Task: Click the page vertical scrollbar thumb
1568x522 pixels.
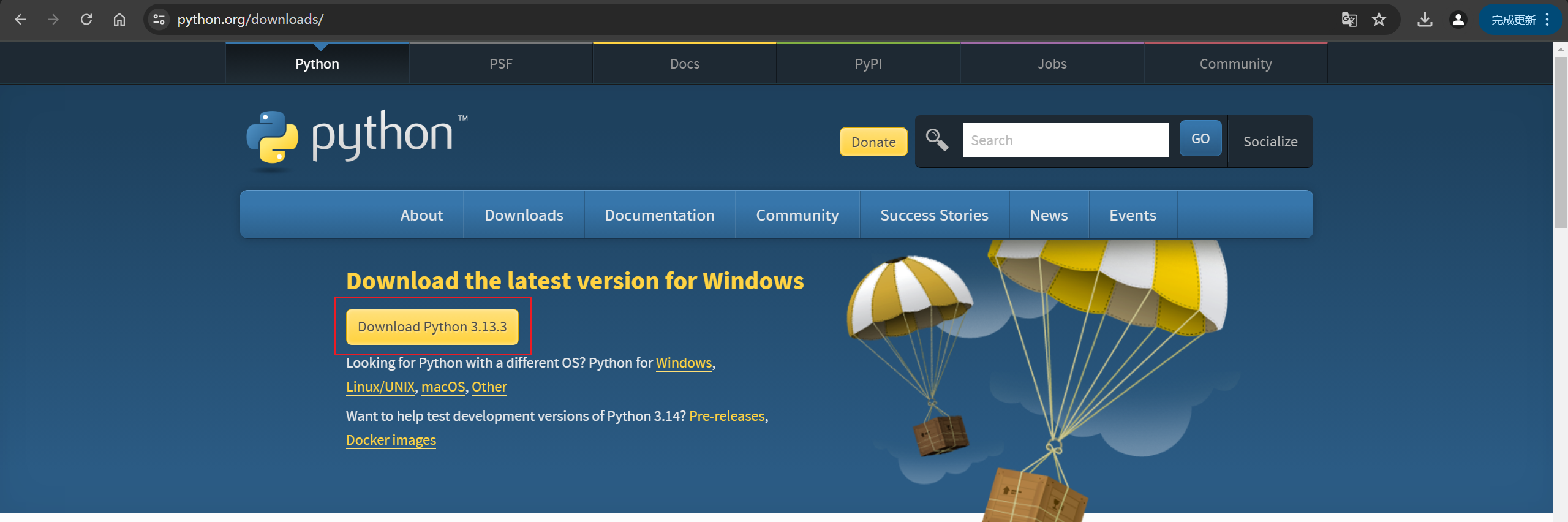Action: tap(1561, 142)
